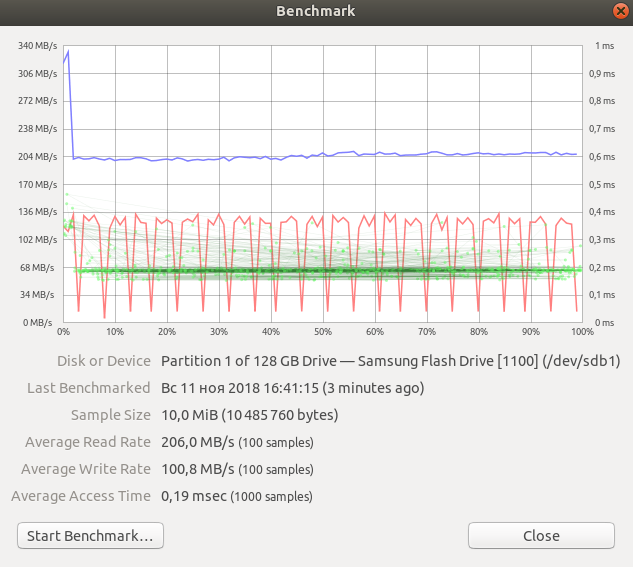Click the 30% label on the horizontal axis
The height and width of the screenshot is (567, 633).
(219, 332)
